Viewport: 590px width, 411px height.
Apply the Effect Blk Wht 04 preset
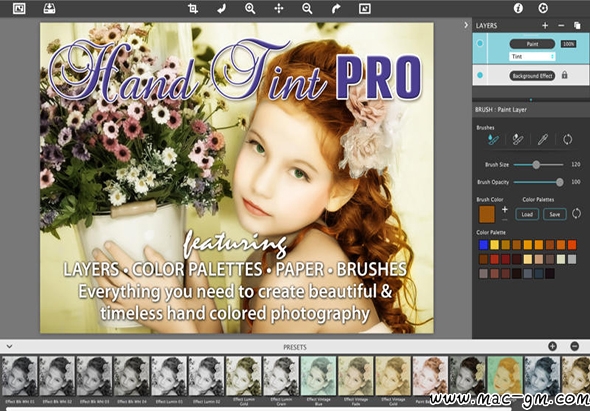131,379
